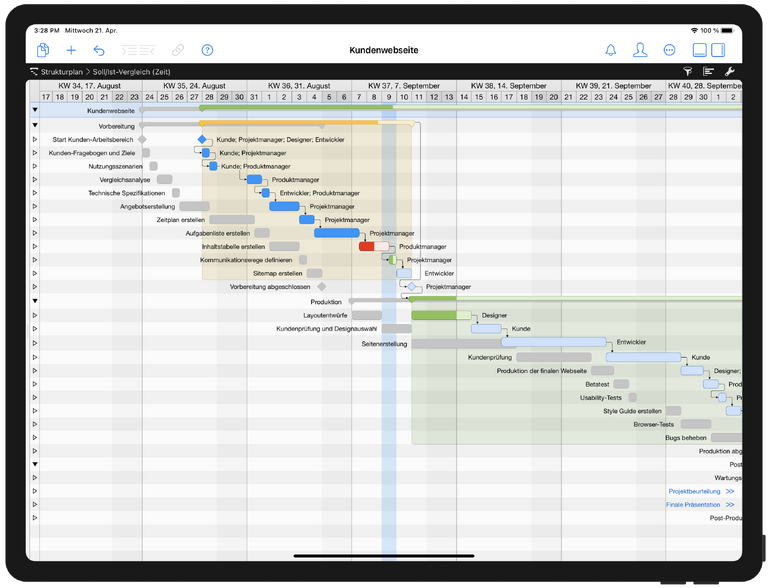Image resolution: width=768 pixels, height=588 pixels.
Task: Tap the plus add icon
Action: pyautogui.click(x=71, y=50)
